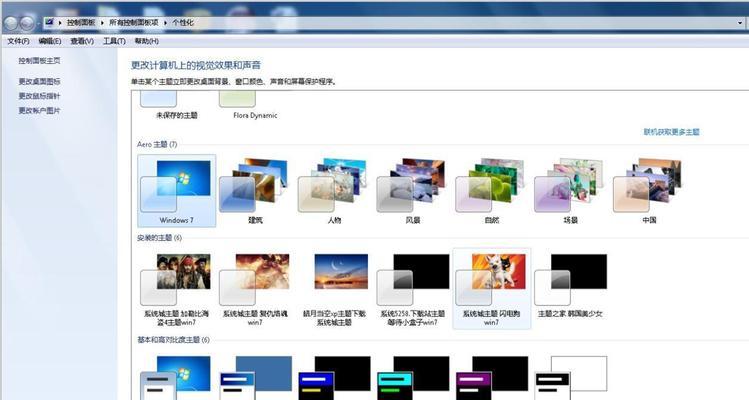Choose the High Contrast White theme
The image size is (749, 400).
[x=570, y=378]
